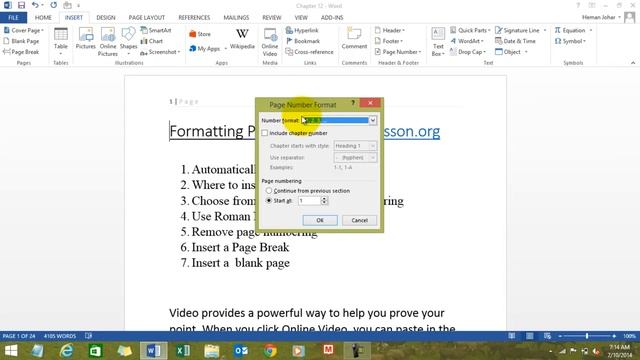Image resolution: width=640 pixels, height=360 pixels.
Task: Select the Start at radio button
Action: [x=269, y=200]
